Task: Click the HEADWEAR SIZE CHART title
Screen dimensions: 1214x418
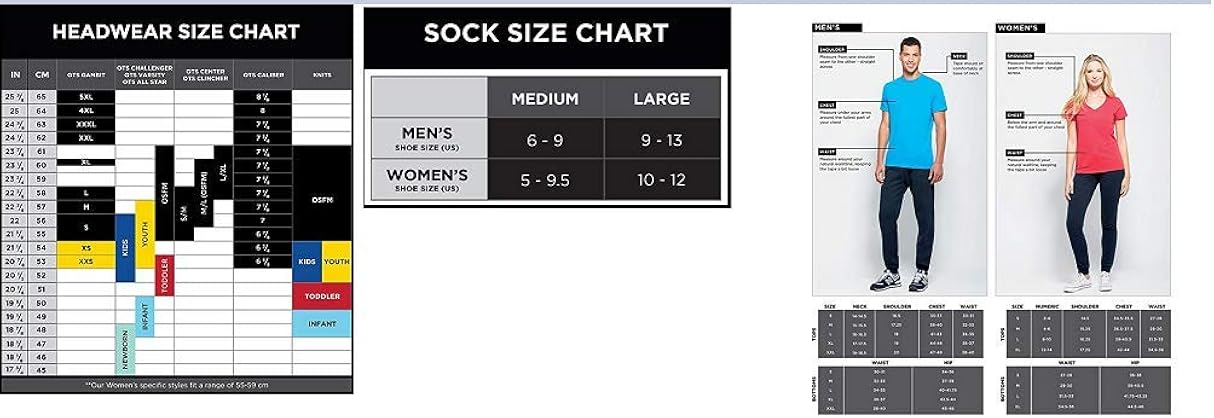Action: point(176,32)
